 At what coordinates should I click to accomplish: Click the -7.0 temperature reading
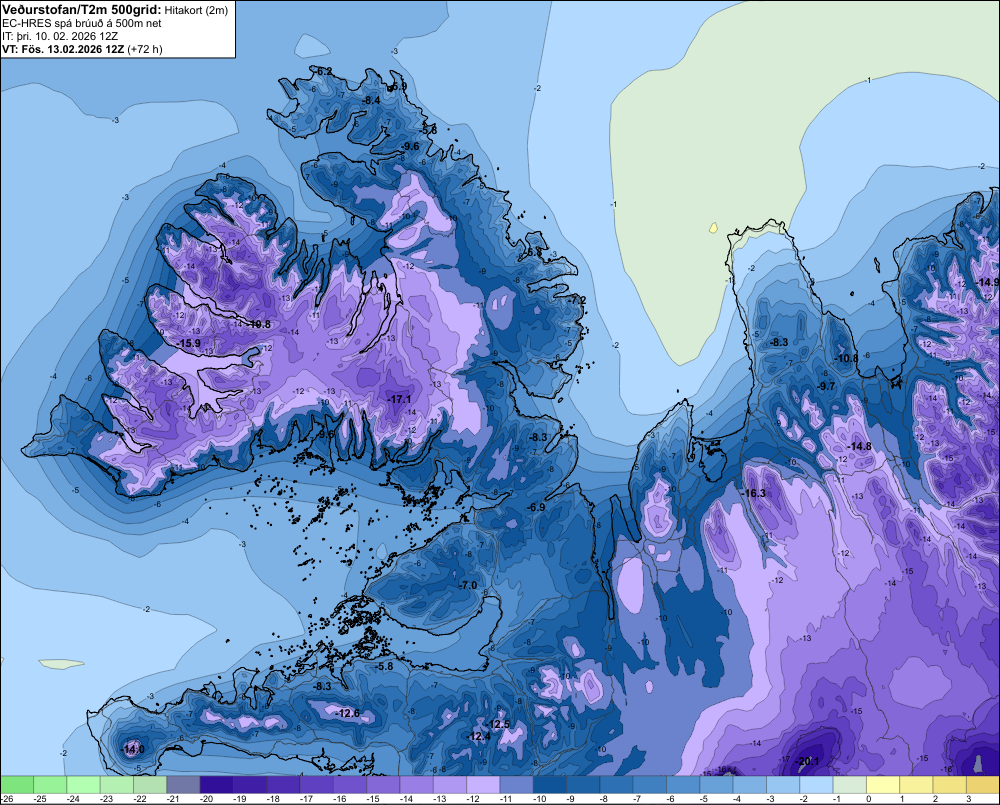468,585
